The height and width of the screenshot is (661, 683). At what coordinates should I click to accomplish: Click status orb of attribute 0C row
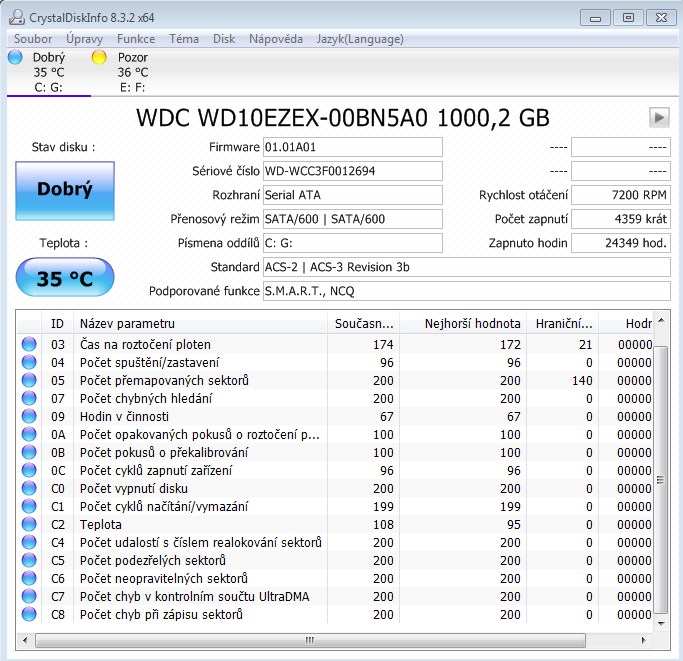click(29, 470)
